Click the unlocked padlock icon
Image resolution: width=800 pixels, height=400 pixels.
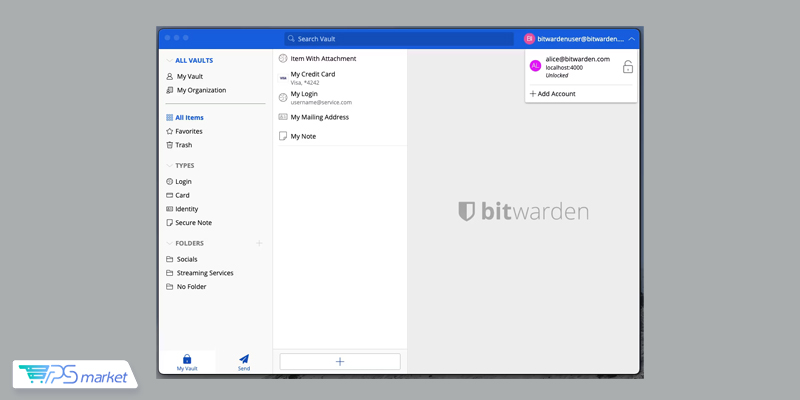(627, 67)
